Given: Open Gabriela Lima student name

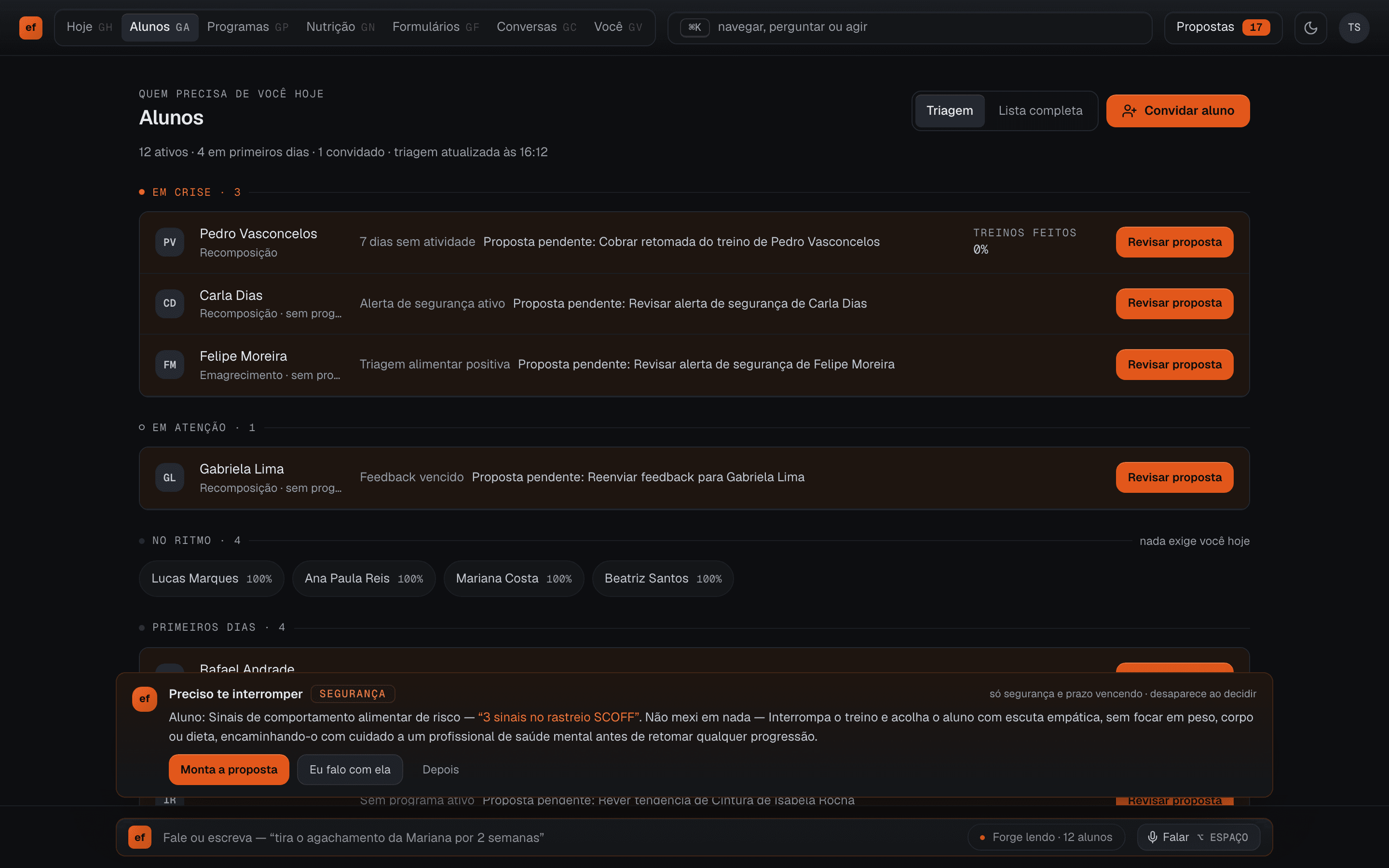Looking at the screenshot, I should 242,469.
